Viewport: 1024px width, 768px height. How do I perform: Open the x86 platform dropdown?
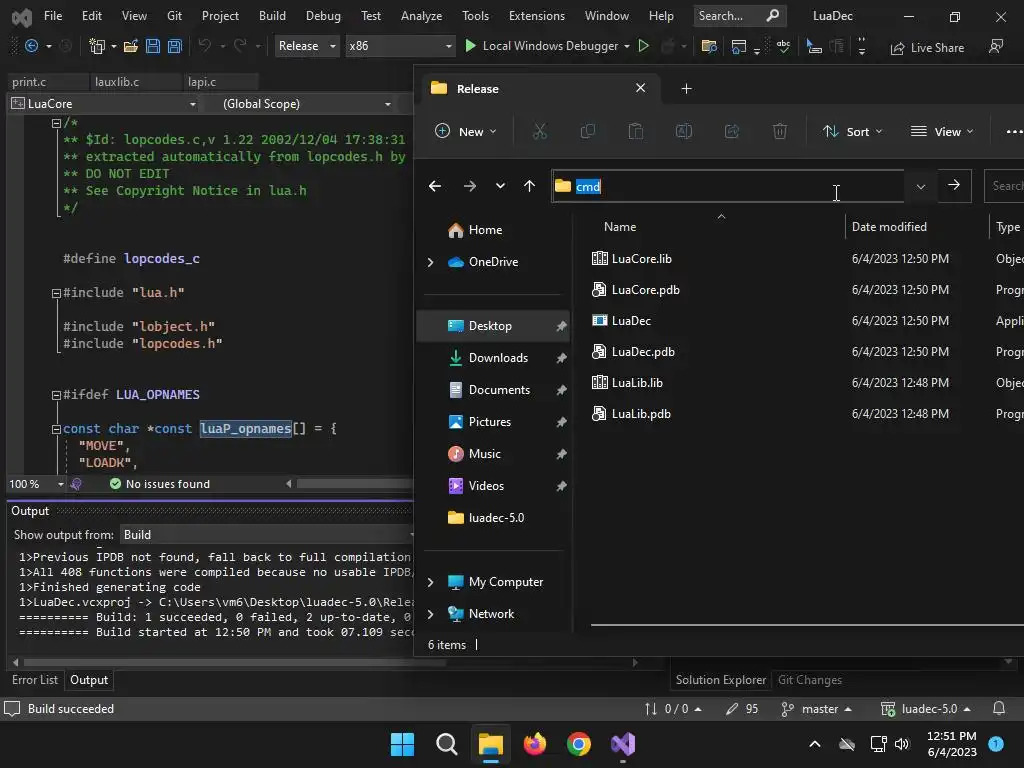[x=400, y=46]
